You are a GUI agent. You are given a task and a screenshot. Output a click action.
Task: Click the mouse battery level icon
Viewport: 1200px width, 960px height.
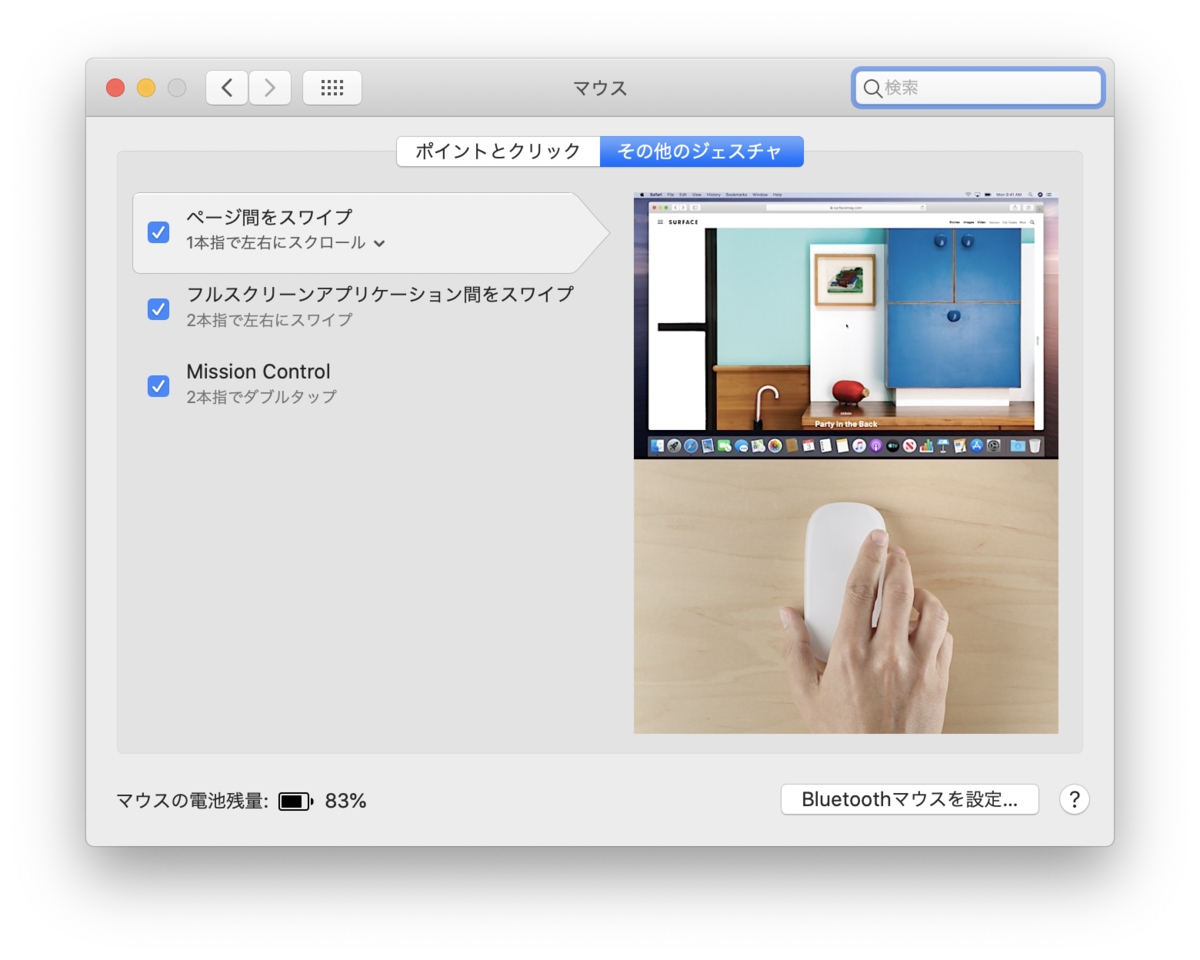(296, 801)
